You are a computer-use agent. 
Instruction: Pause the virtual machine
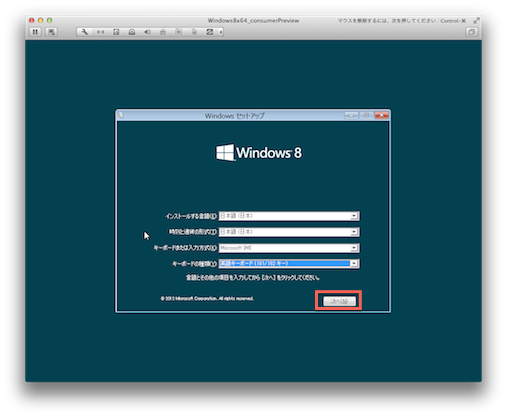coord(35,32)
